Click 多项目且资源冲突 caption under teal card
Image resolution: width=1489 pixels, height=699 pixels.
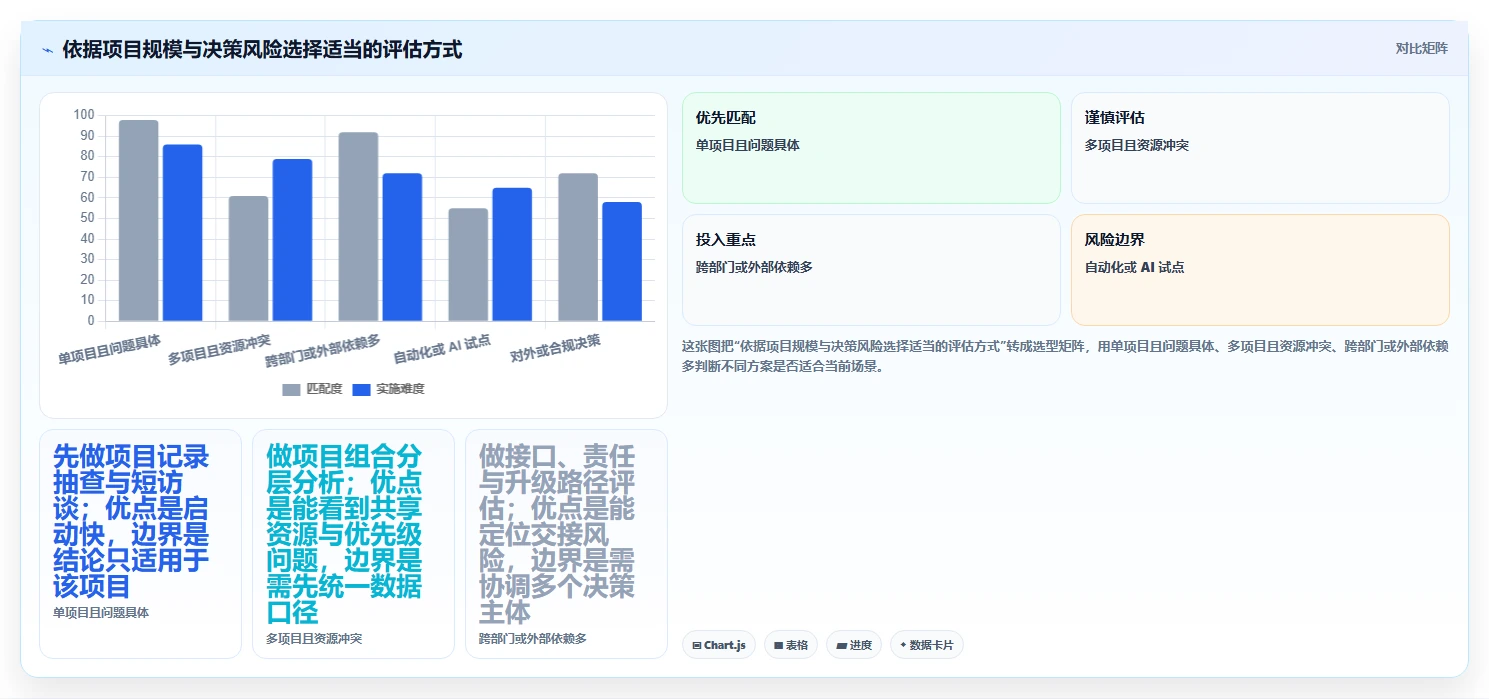click(314, 638)
